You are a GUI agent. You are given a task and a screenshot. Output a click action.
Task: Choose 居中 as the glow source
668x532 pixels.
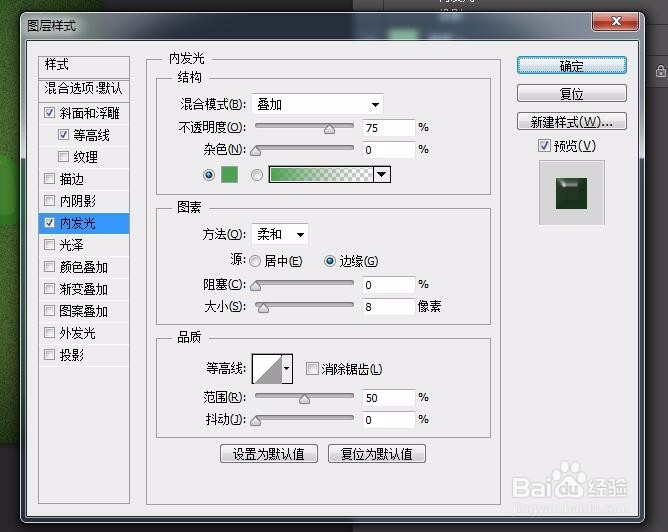click(255, 261)
